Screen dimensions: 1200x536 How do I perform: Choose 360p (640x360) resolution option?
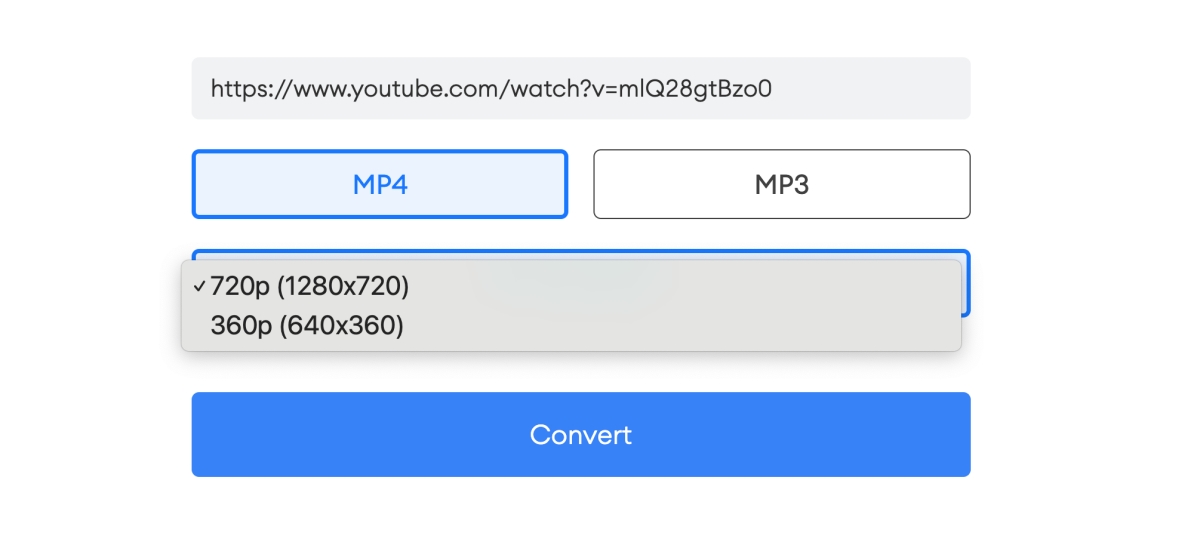point(307,326)
